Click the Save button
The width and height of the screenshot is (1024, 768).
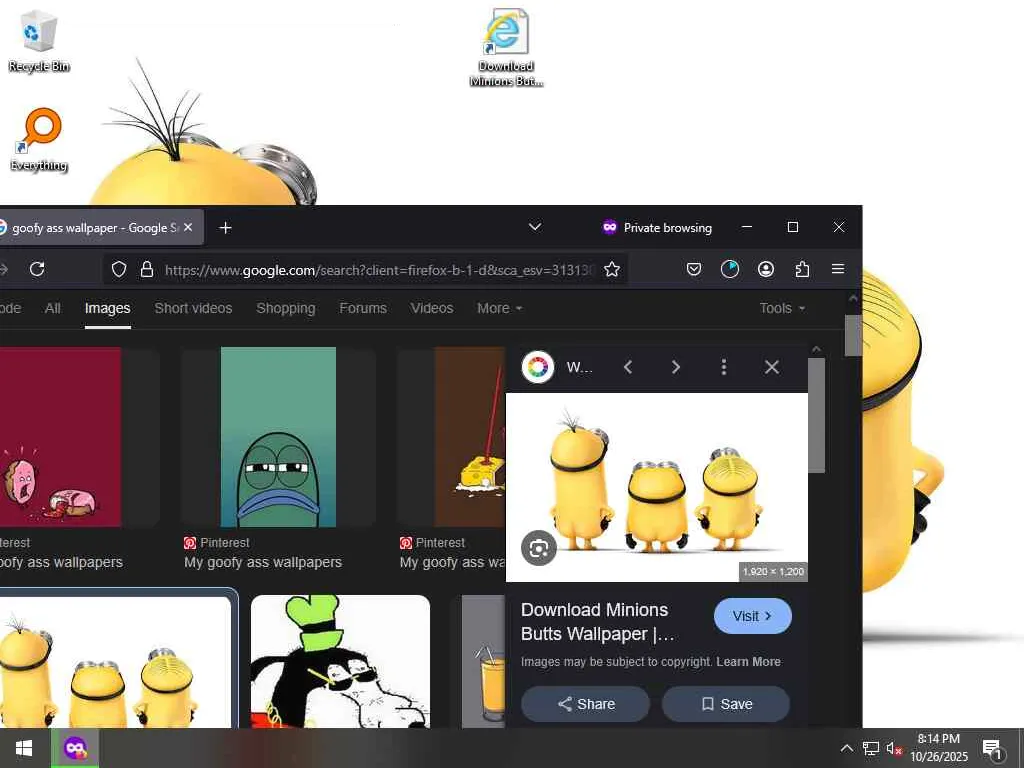coord(726,704)
